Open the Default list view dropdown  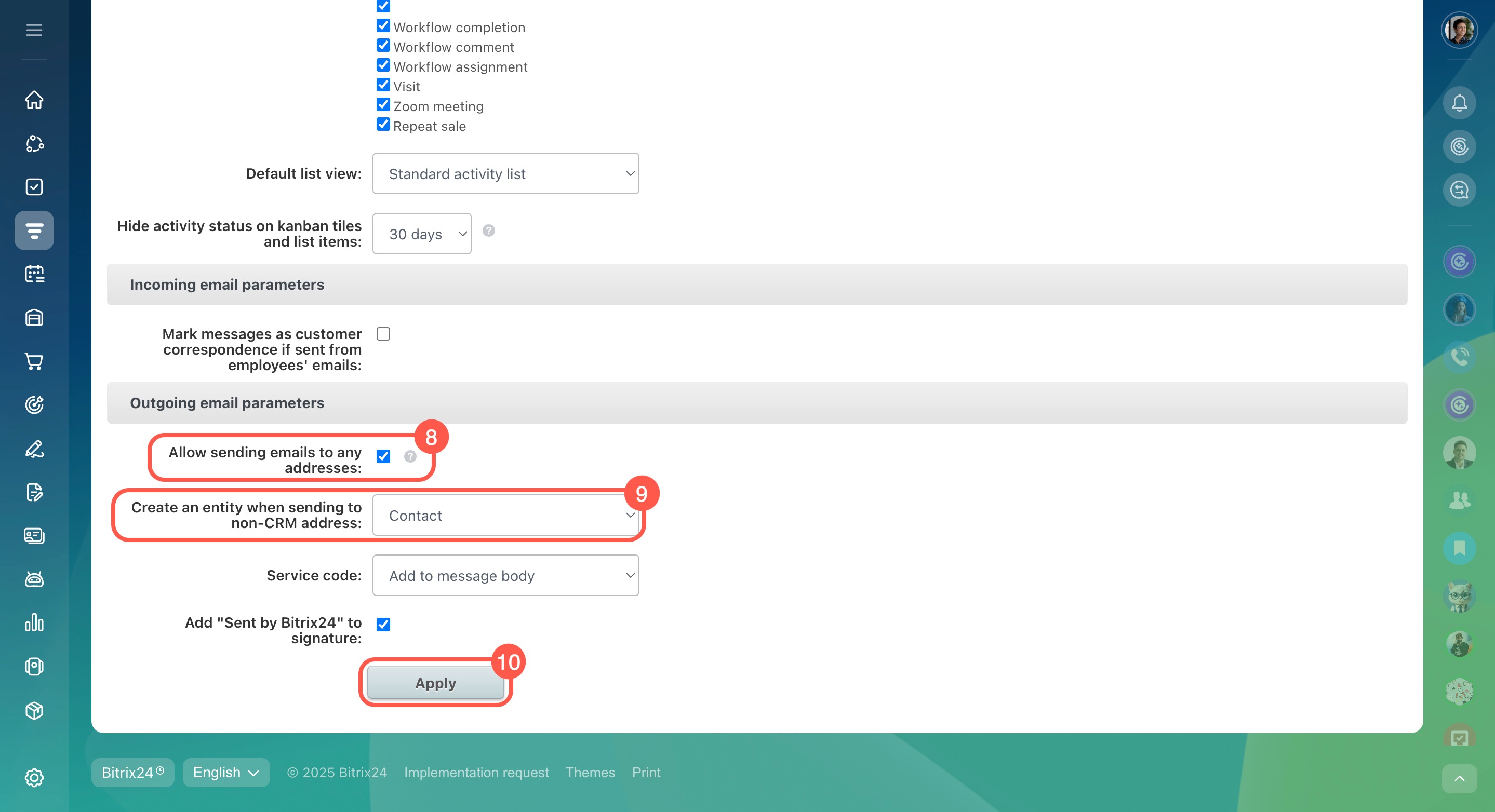pos(505,173)
